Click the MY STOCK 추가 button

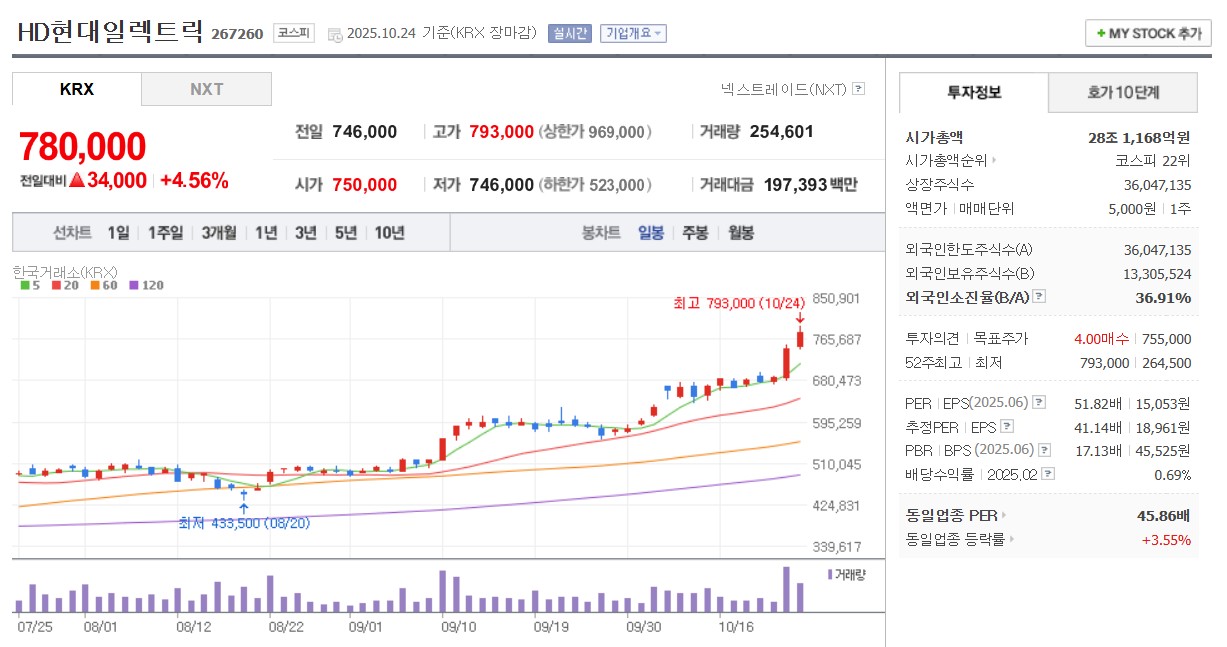point(1148,32)
